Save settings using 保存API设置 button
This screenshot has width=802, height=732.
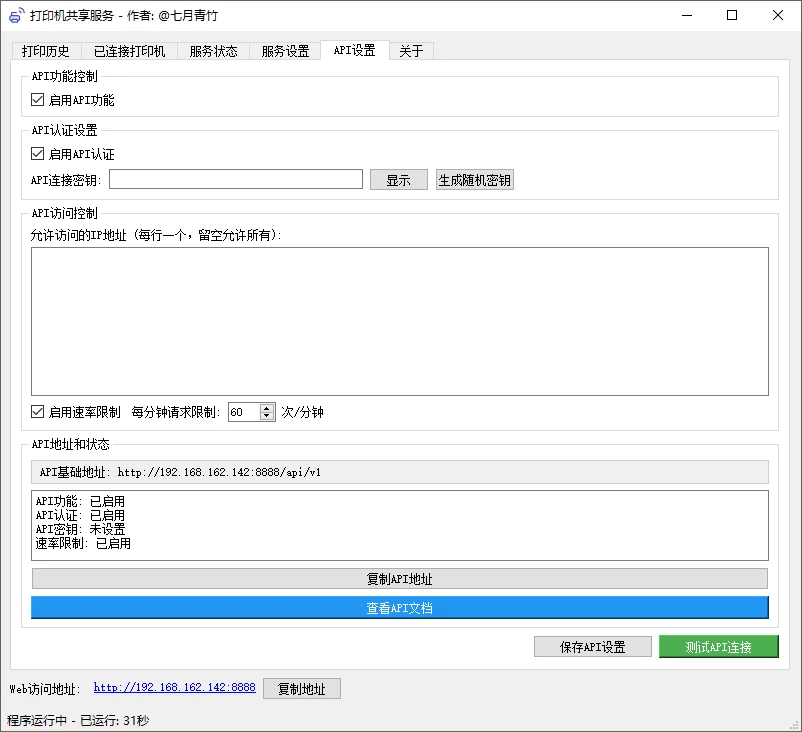pyautogui.click(x=592, y=646)
